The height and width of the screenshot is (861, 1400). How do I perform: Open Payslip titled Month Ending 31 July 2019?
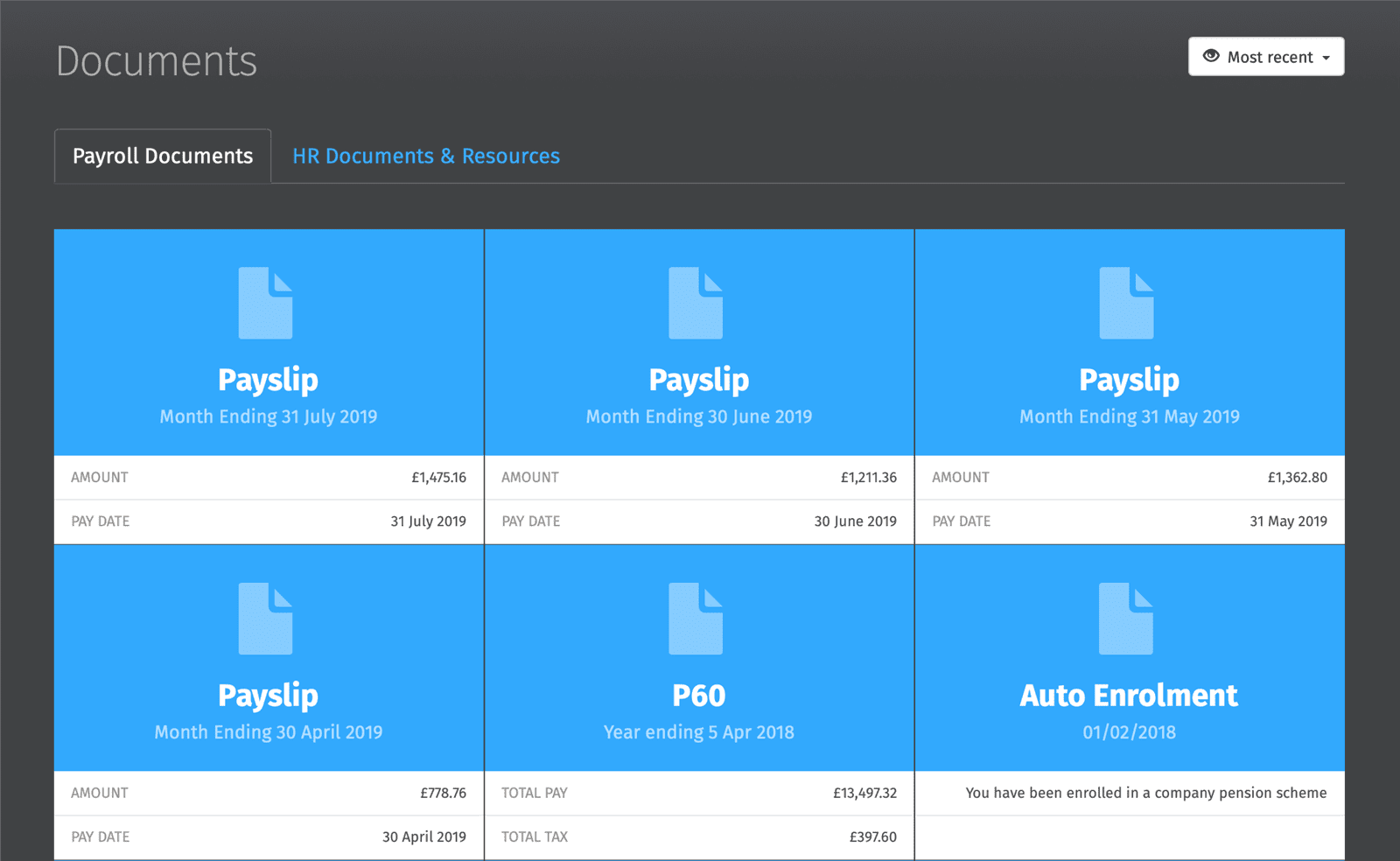[x=268, y=380]
